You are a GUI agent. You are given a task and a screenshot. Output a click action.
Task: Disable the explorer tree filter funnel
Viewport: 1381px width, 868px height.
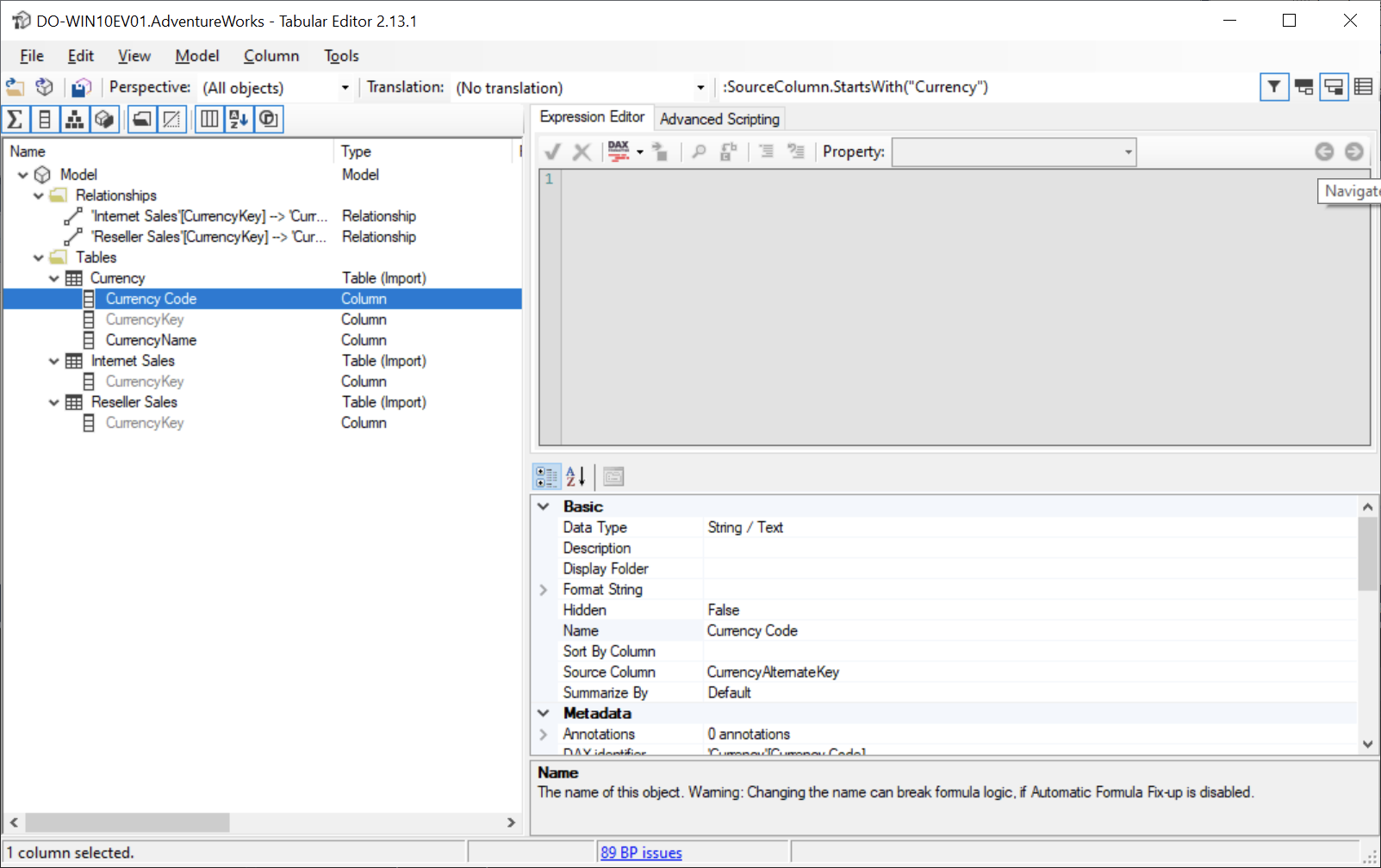click(x=1274, y=87)
